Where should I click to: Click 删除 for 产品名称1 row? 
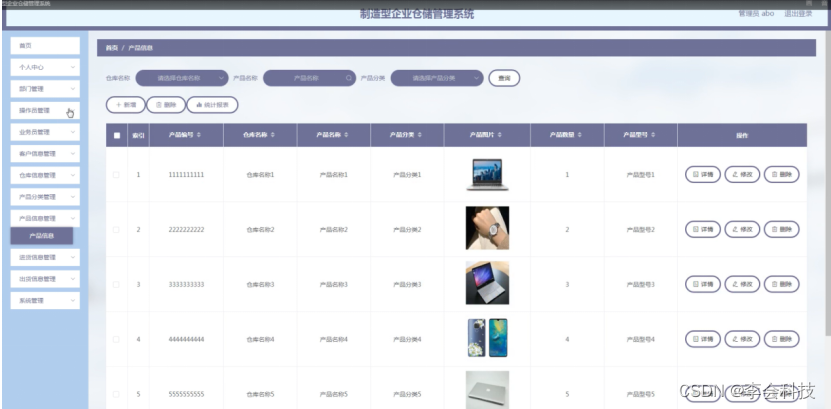coord(782,174)
